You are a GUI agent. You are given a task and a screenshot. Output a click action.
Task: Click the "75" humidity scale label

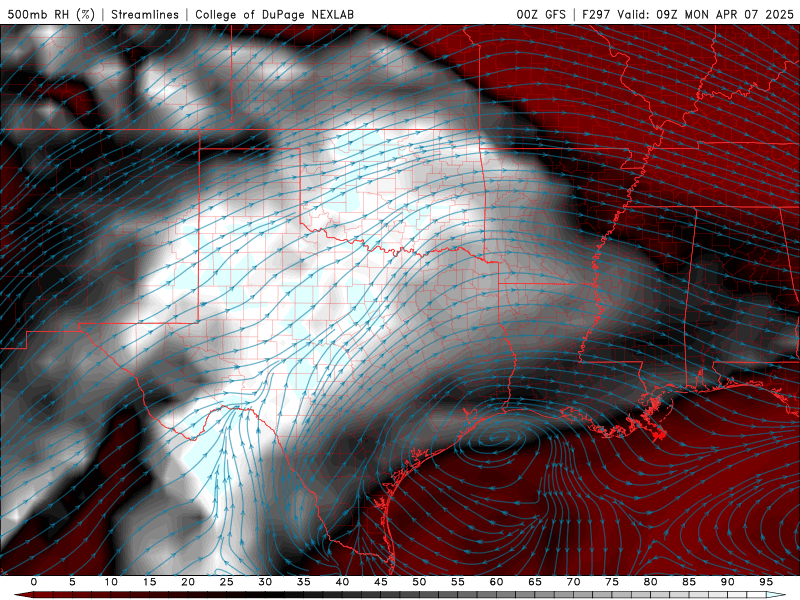tap(612, 582)
